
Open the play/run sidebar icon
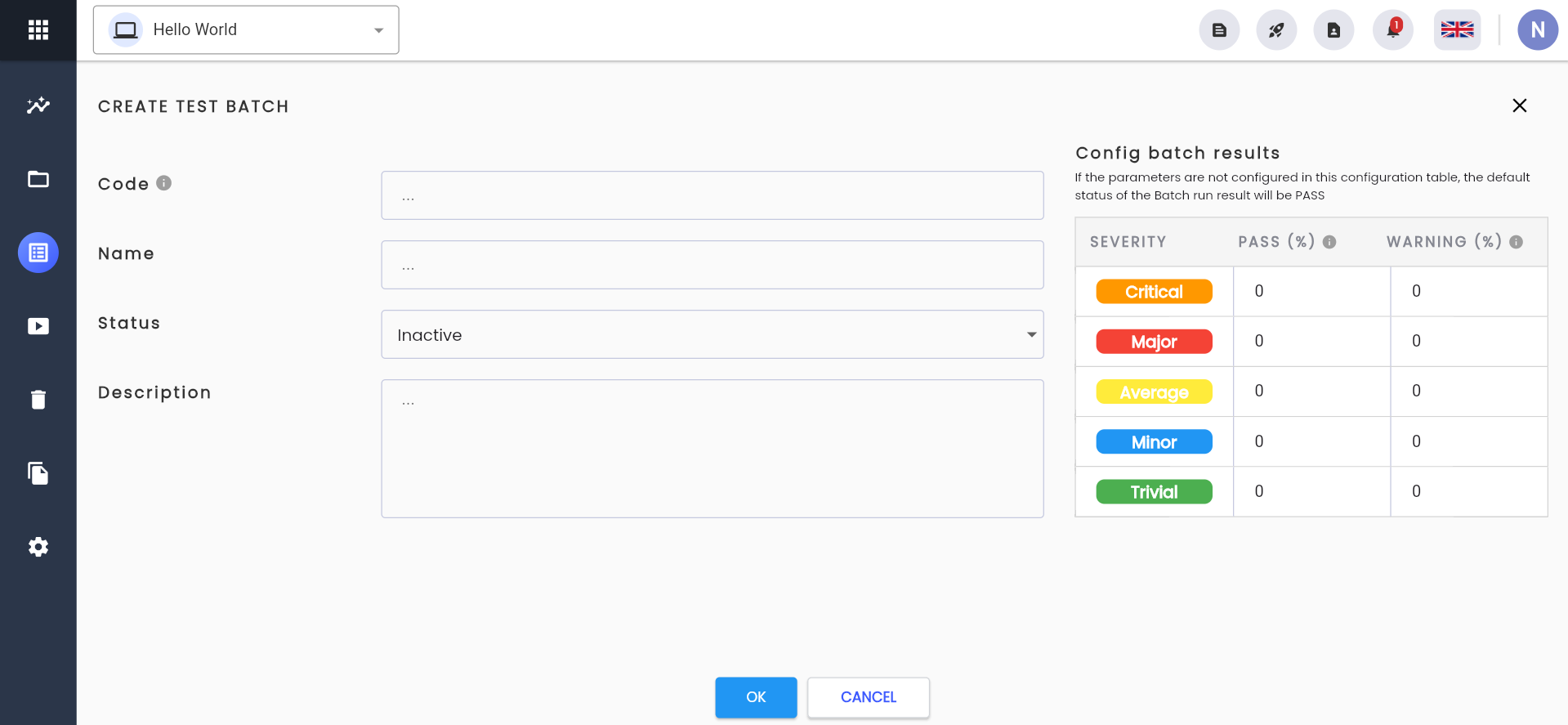pos(38,326)
